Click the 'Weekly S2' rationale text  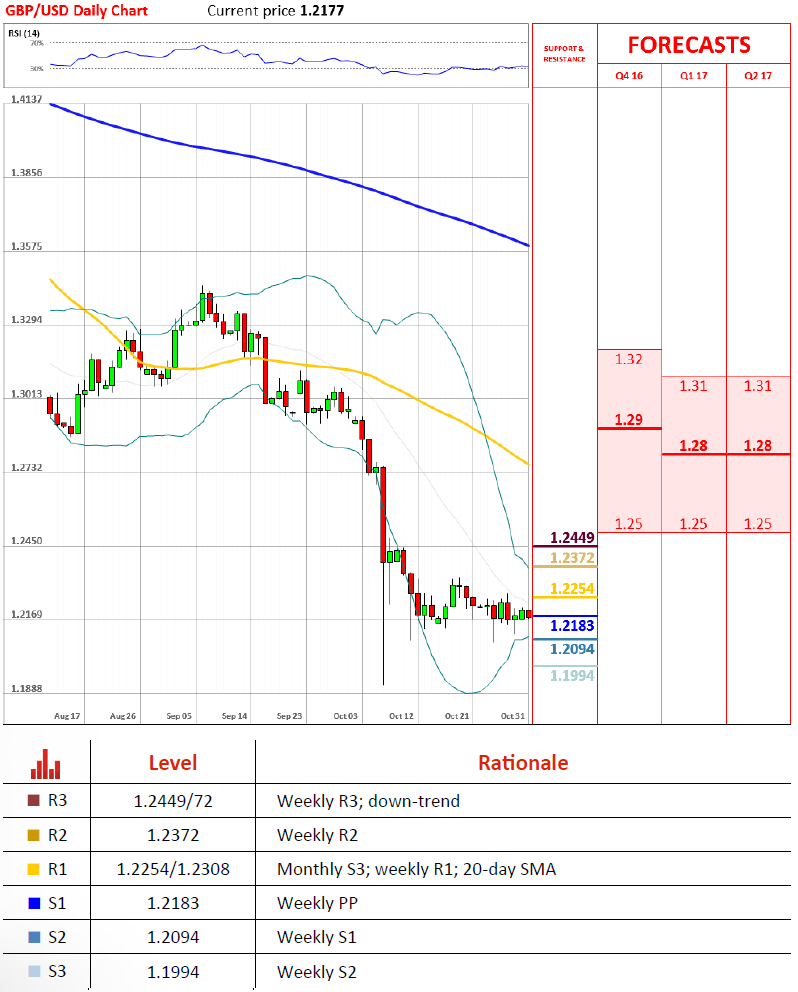316,972
